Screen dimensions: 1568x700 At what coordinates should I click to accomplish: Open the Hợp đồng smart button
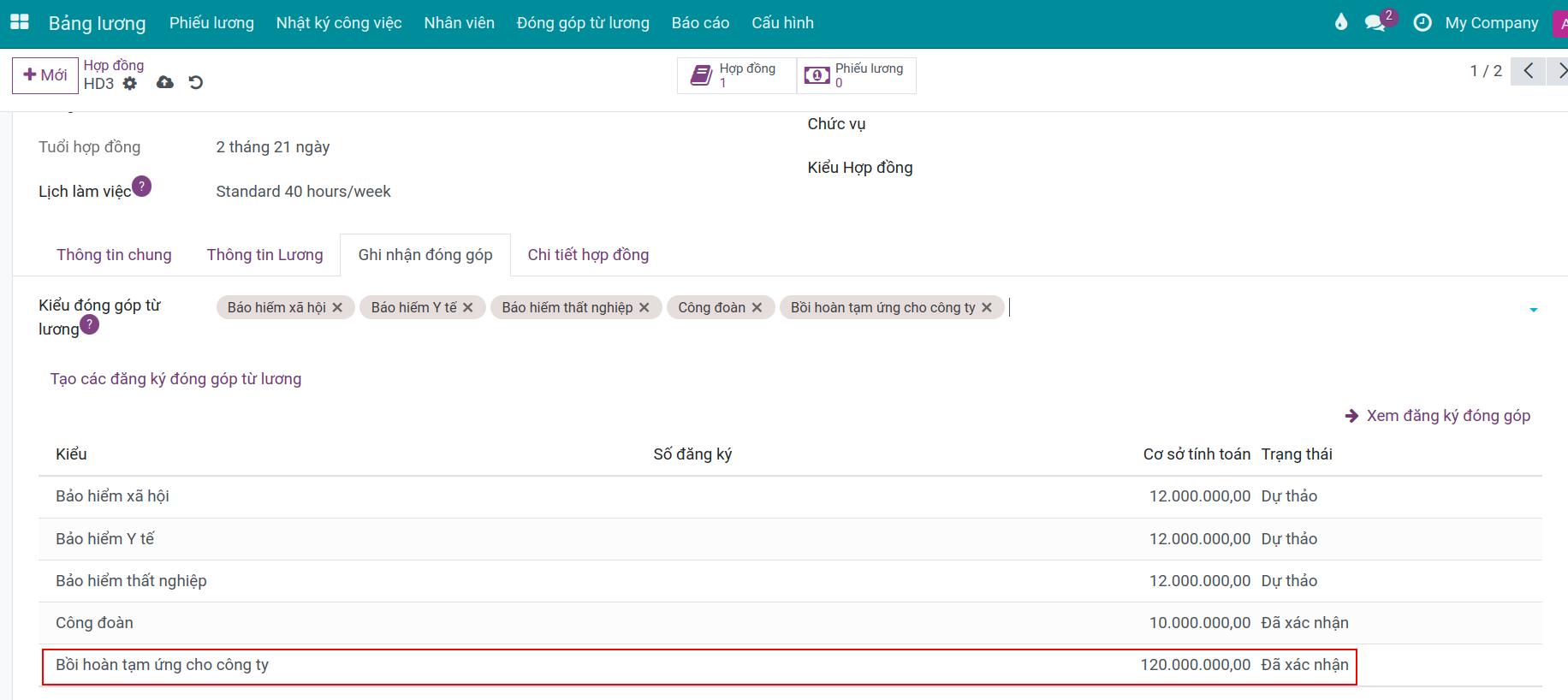point(737,75)
